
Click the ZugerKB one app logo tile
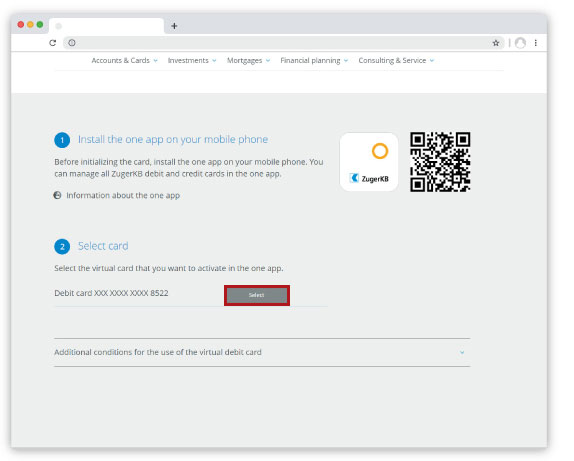pos(369,162)
